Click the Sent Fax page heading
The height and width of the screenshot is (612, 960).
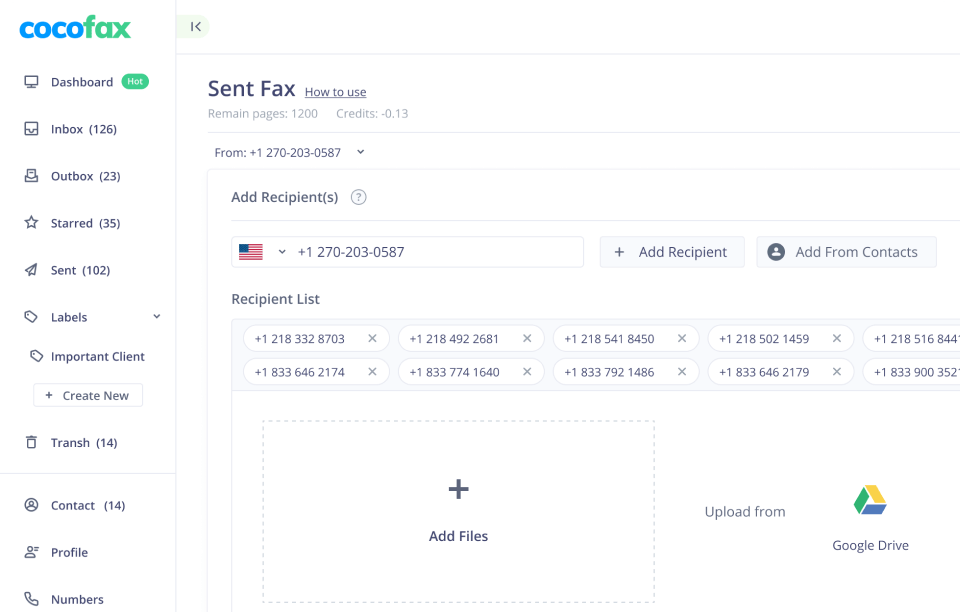[252, 89]
